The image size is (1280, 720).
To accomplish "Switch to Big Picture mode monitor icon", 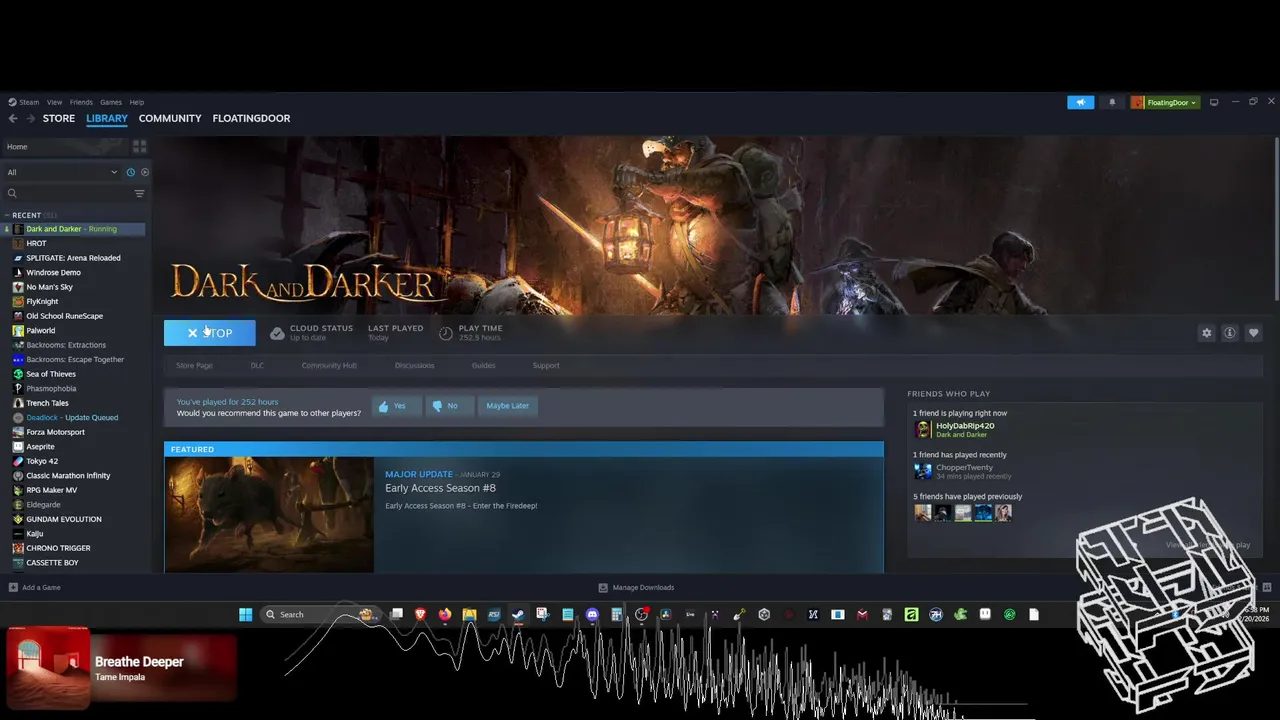I will 1214,102.
